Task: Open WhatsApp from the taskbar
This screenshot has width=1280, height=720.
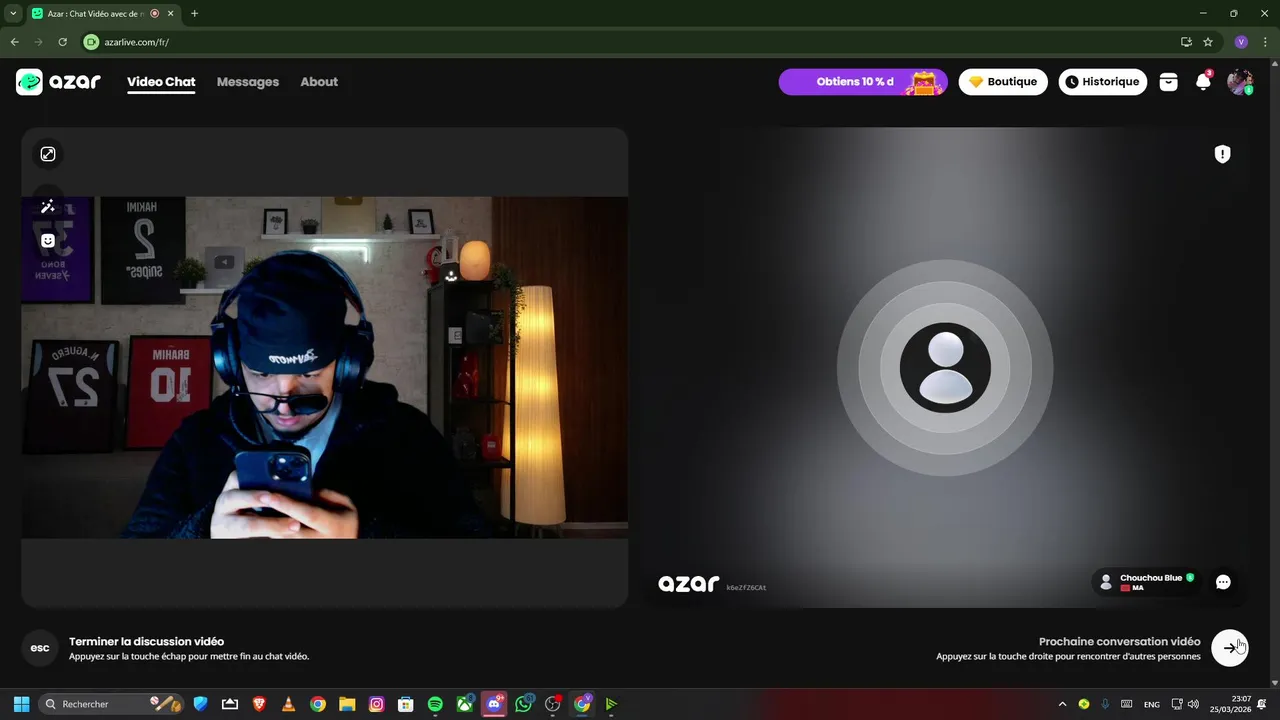Action: click(524, 704)
